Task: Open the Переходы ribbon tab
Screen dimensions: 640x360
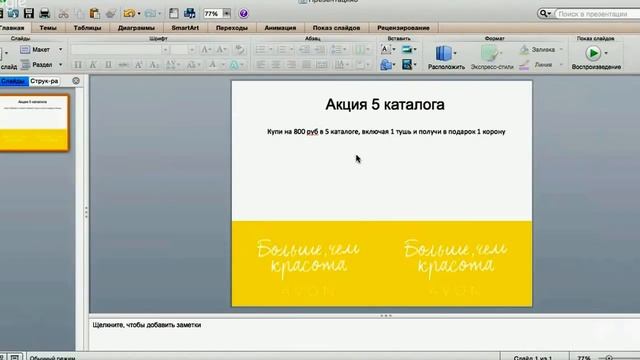Action: [231, 28]
